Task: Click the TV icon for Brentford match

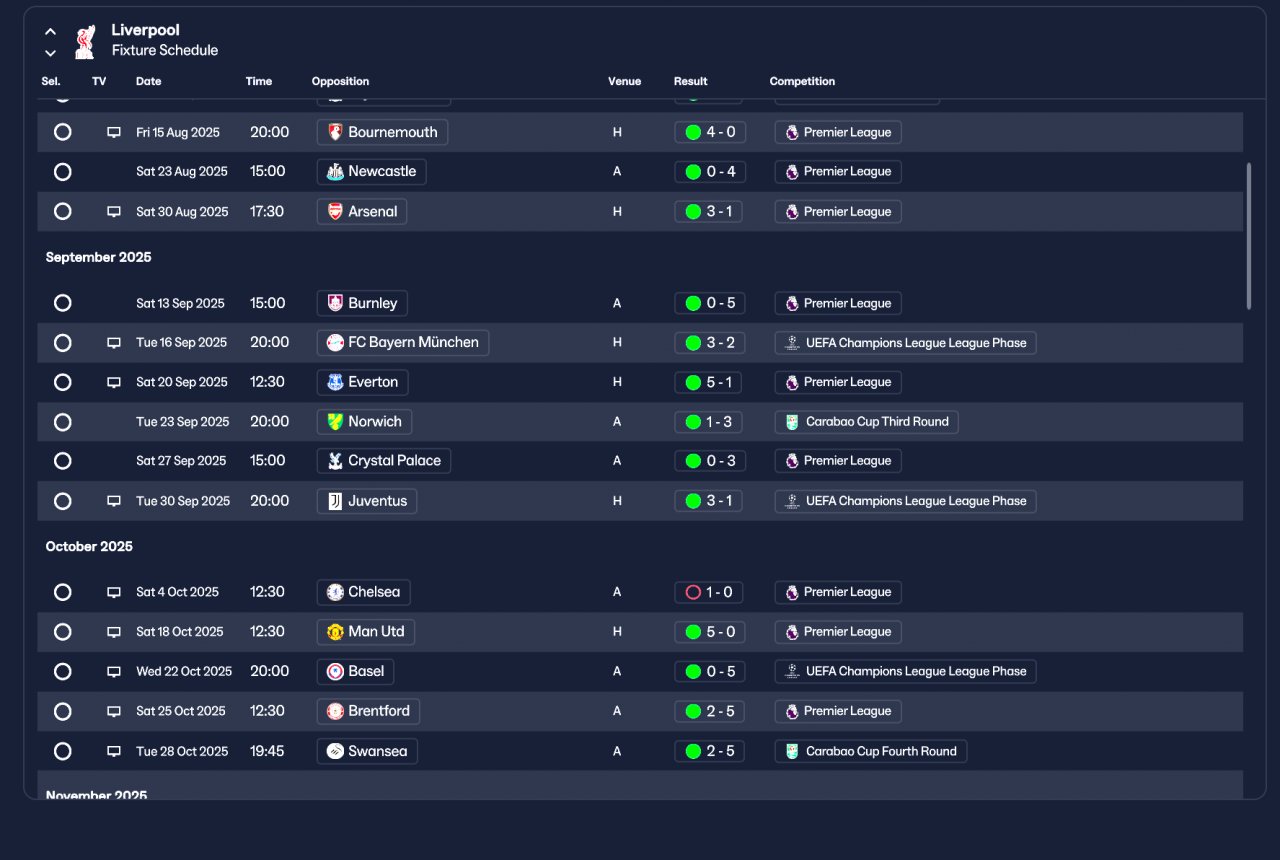Action: (114, 711)
